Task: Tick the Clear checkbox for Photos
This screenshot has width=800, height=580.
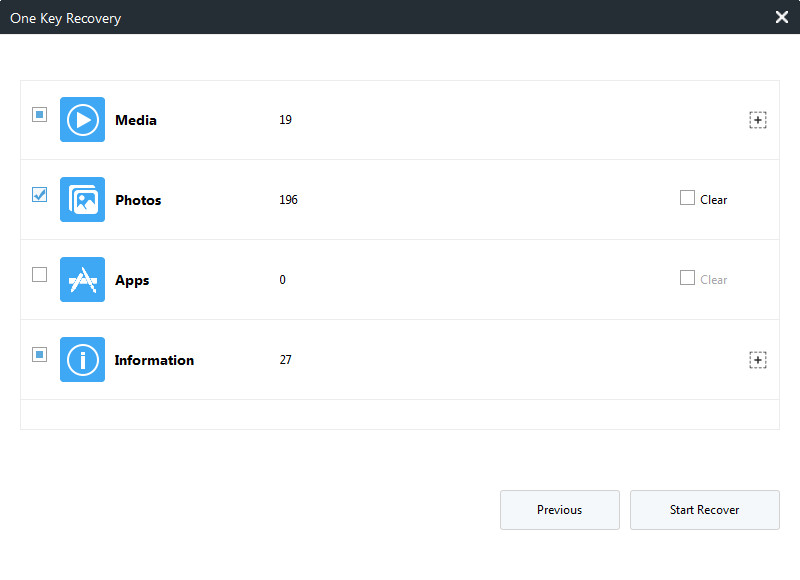Action: (687, 197)
